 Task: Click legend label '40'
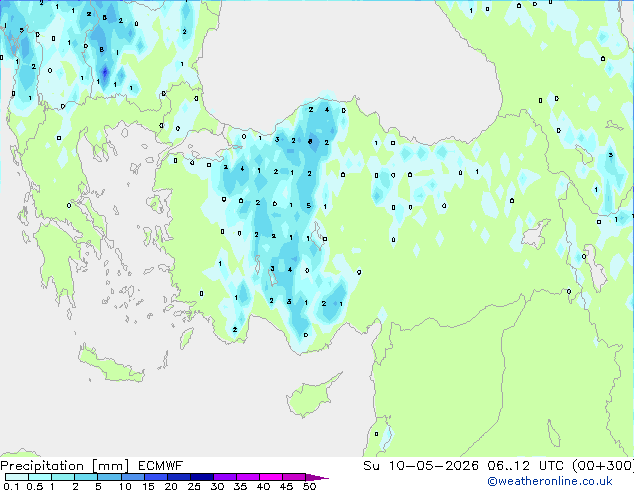[263, 486]
